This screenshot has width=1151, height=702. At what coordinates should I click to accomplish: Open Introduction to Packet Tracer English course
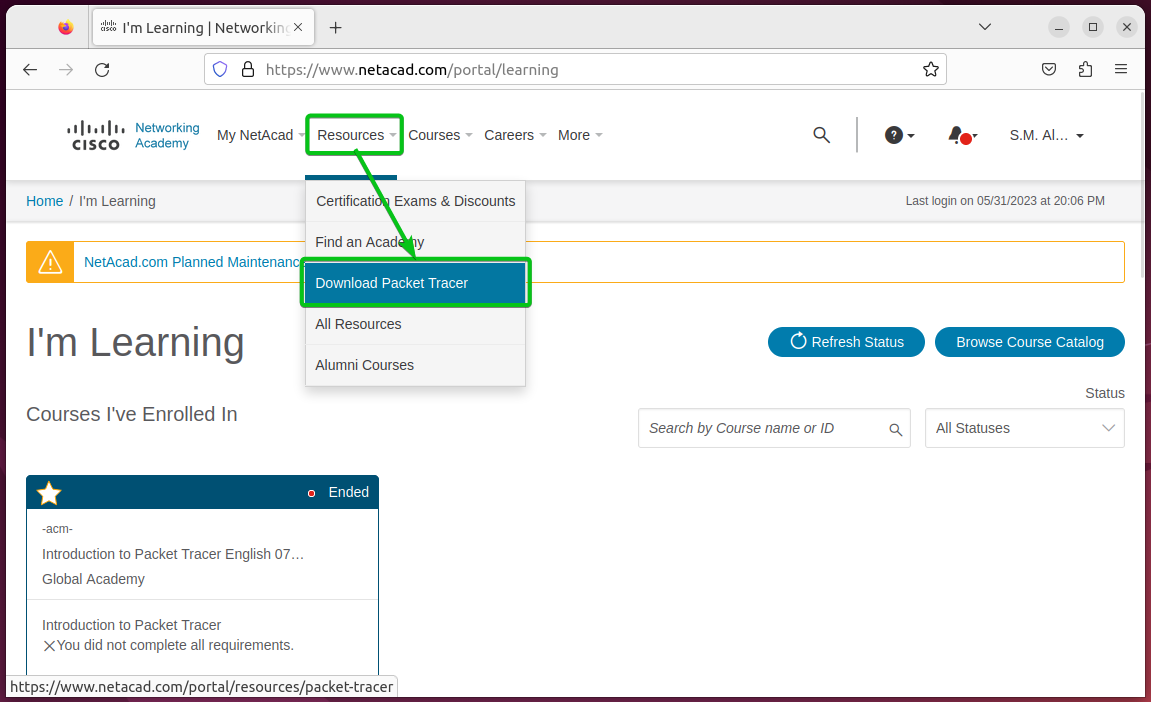pyautogui.click(x=173, y=554)
